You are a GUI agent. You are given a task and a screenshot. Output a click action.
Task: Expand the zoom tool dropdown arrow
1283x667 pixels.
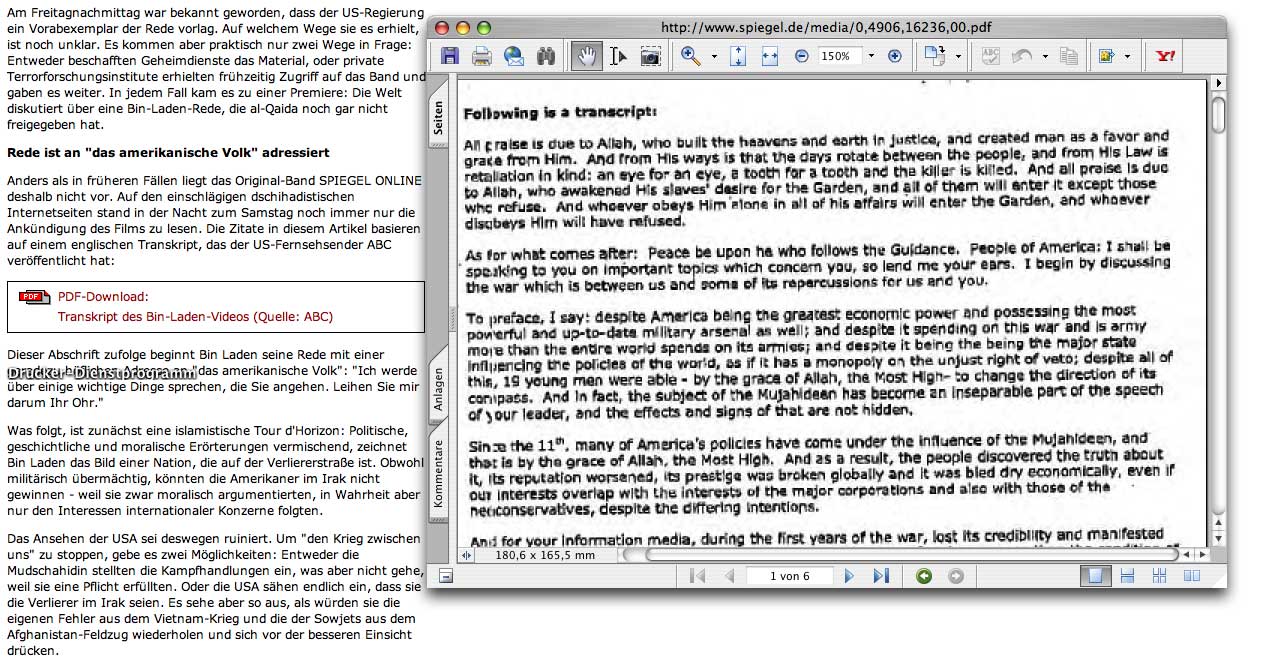714,57
